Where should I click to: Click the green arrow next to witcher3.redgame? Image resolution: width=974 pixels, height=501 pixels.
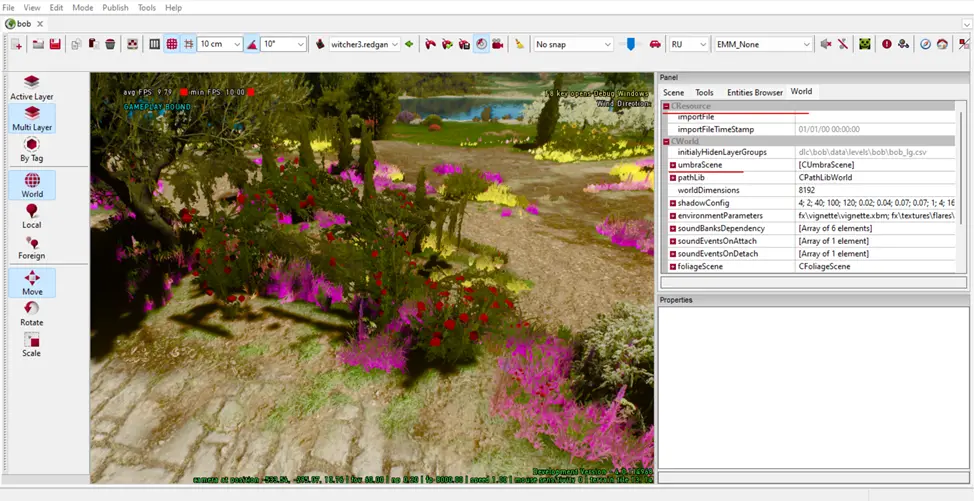[409, 44]
